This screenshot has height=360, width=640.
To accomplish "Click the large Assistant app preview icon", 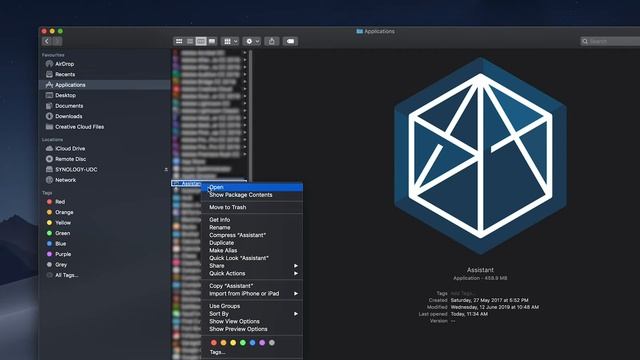I will tap(480, 156).
